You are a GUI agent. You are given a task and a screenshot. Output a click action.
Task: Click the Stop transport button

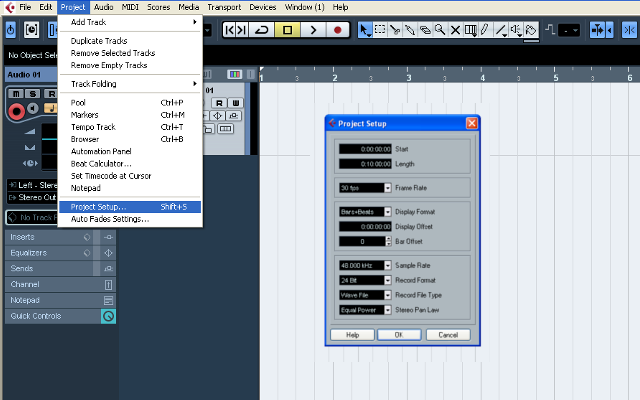click(x=287, y=30)
